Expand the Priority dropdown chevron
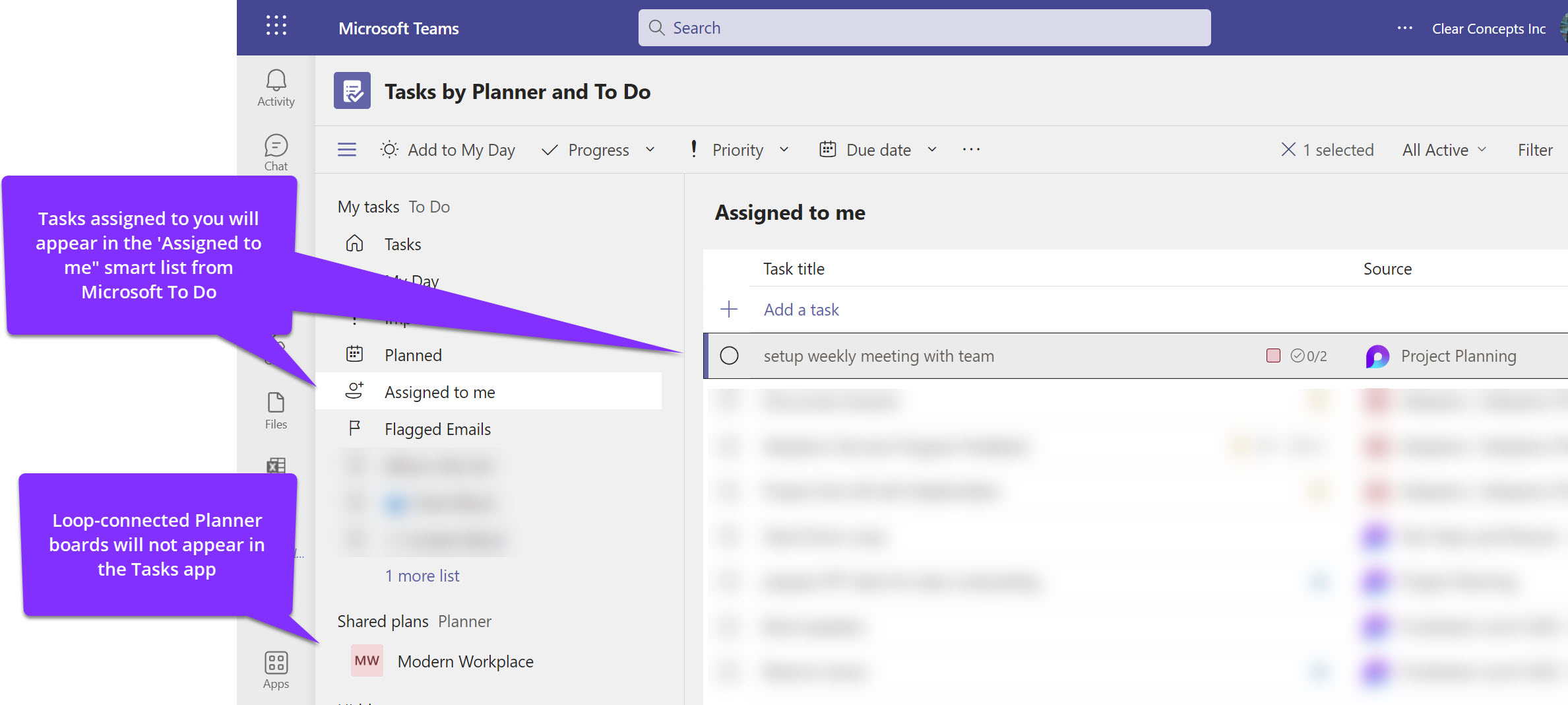Screen dimensions: 1568x705 click(x=784, y=150)
